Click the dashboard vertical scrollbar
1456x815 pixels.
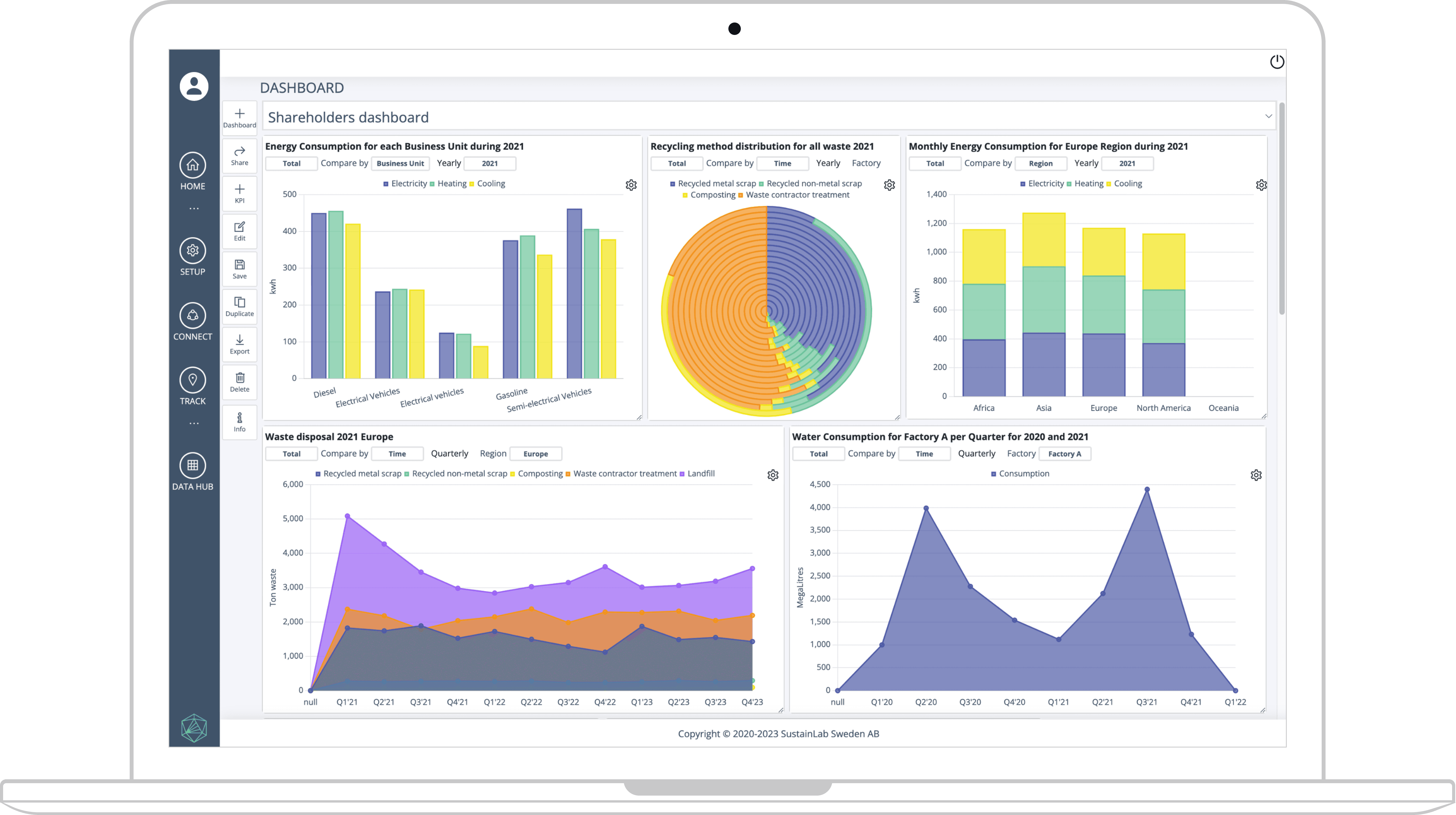1282,209
